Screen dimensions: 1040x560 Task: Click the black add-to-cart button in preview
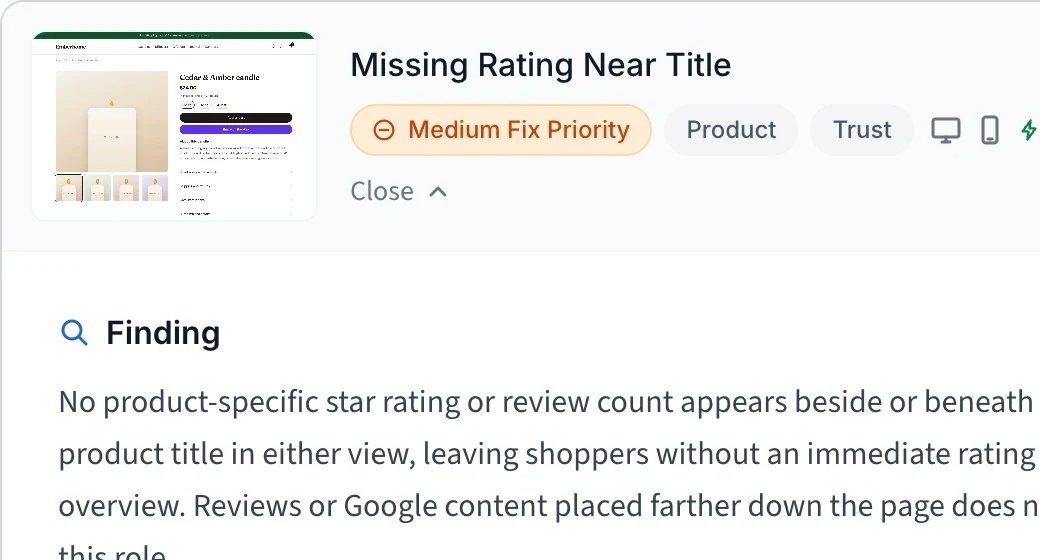pos(235,117)
